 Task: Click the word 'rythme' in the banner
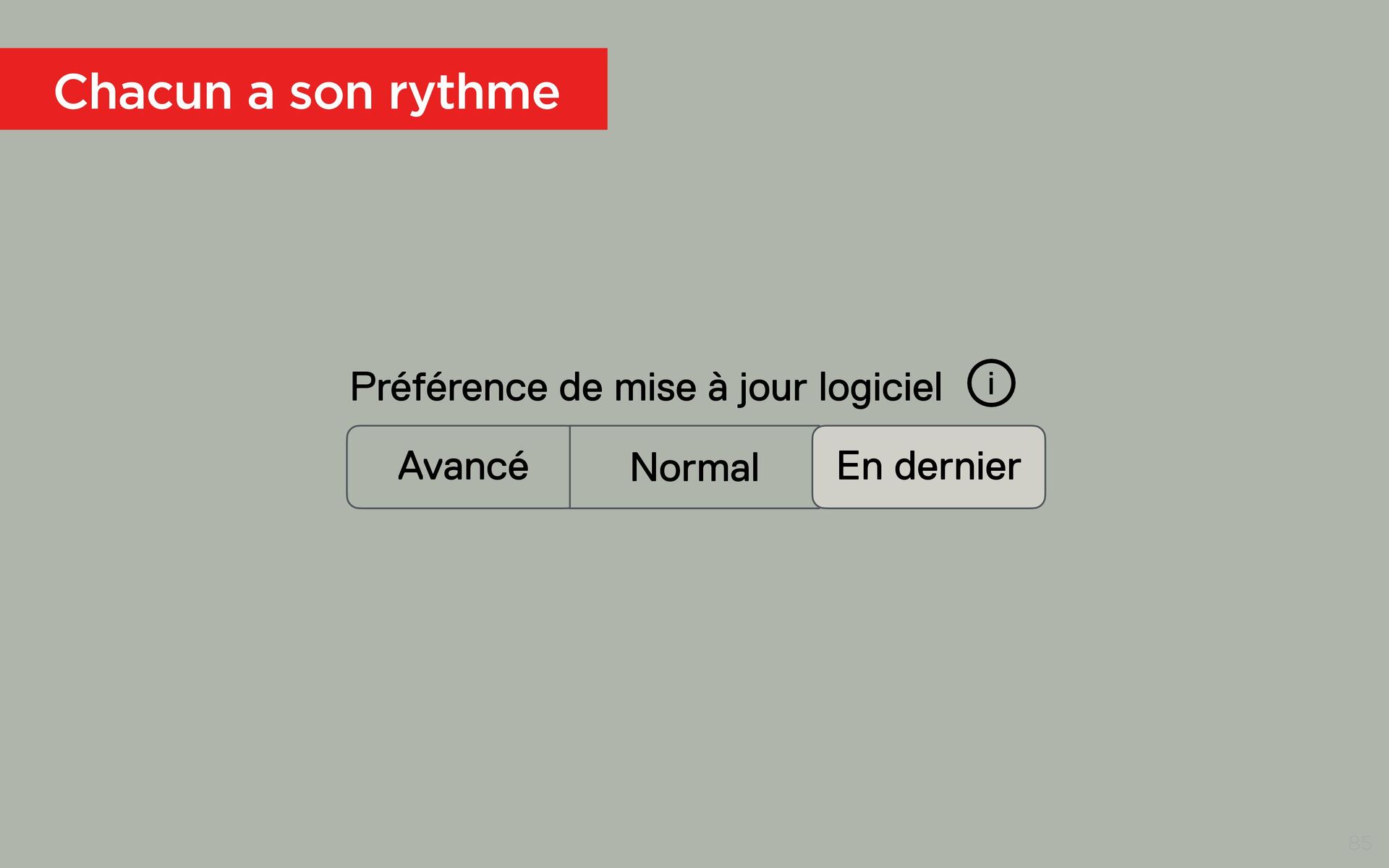tap(474, 92)
